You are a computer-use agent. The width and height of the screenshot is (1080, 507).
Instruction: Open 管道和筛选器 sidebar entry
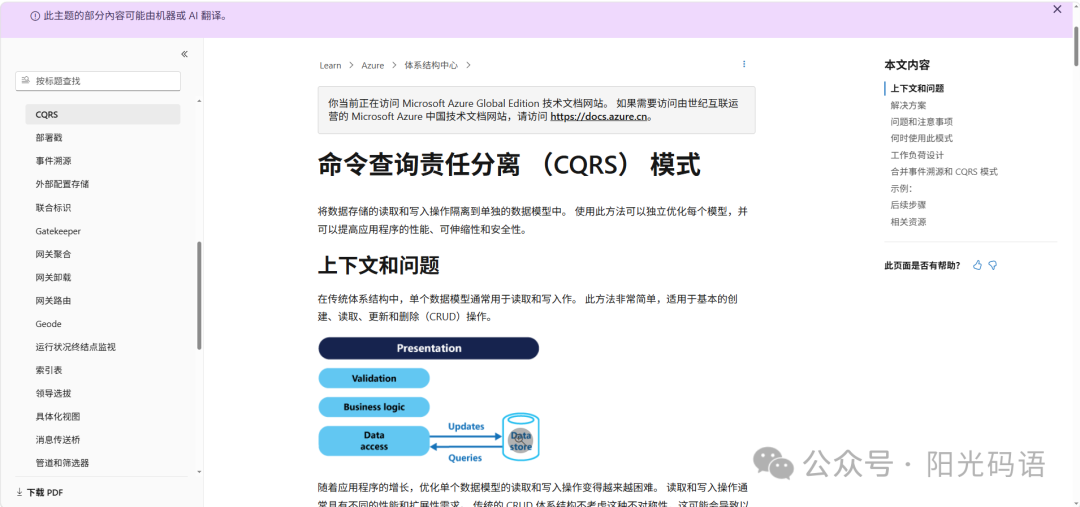tap(63, 463)
